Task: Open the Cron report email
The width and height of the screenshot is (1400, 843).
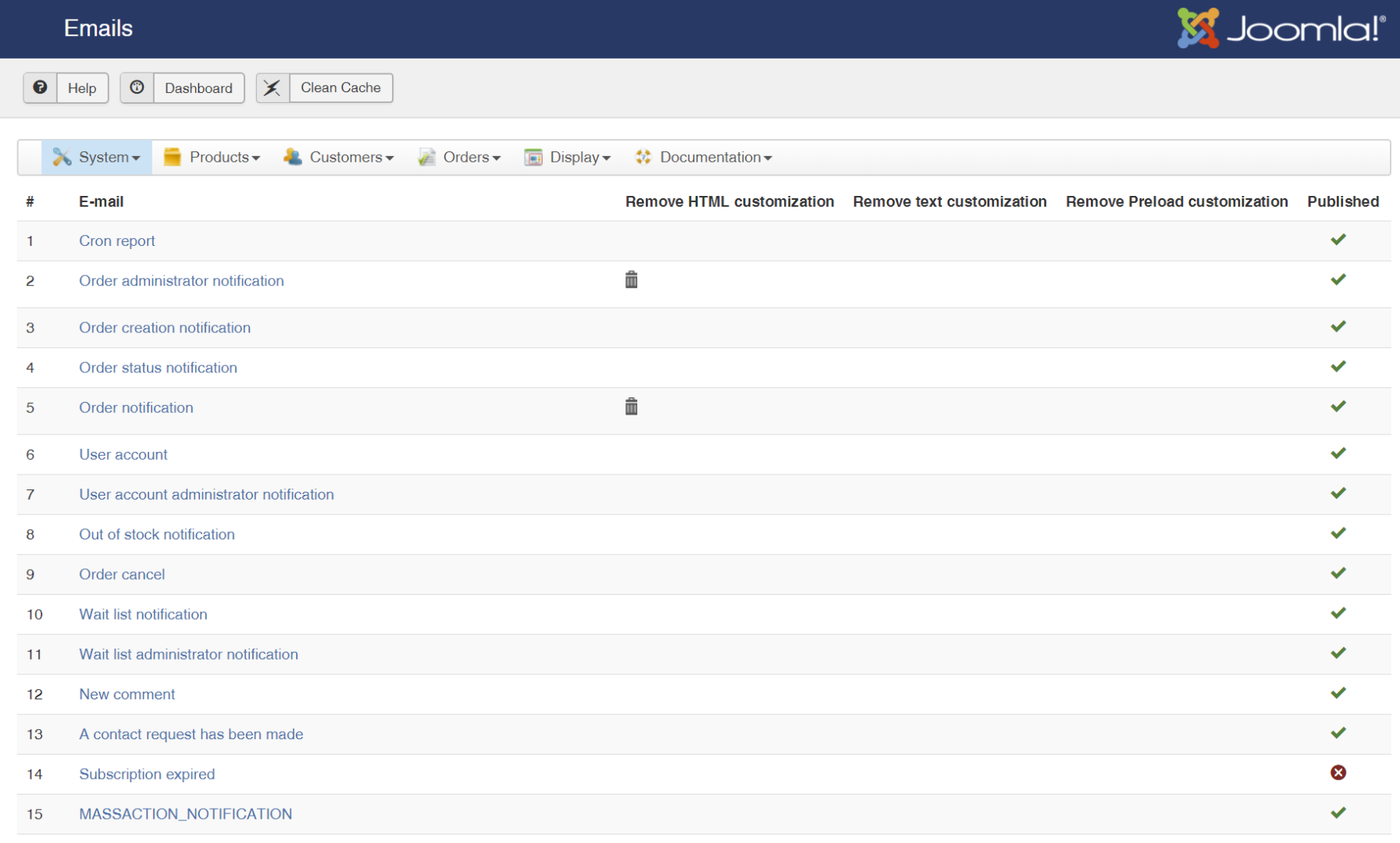Action: pyautogui.click(x=117, y=241)
